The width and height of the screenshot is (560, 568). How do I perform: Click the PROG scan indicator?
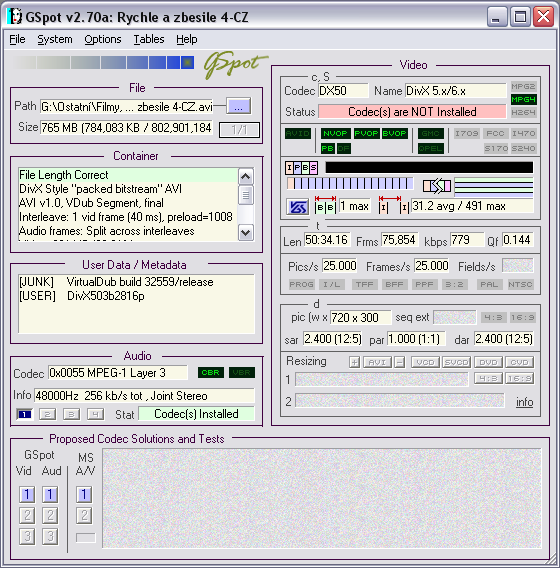[301, 284]
